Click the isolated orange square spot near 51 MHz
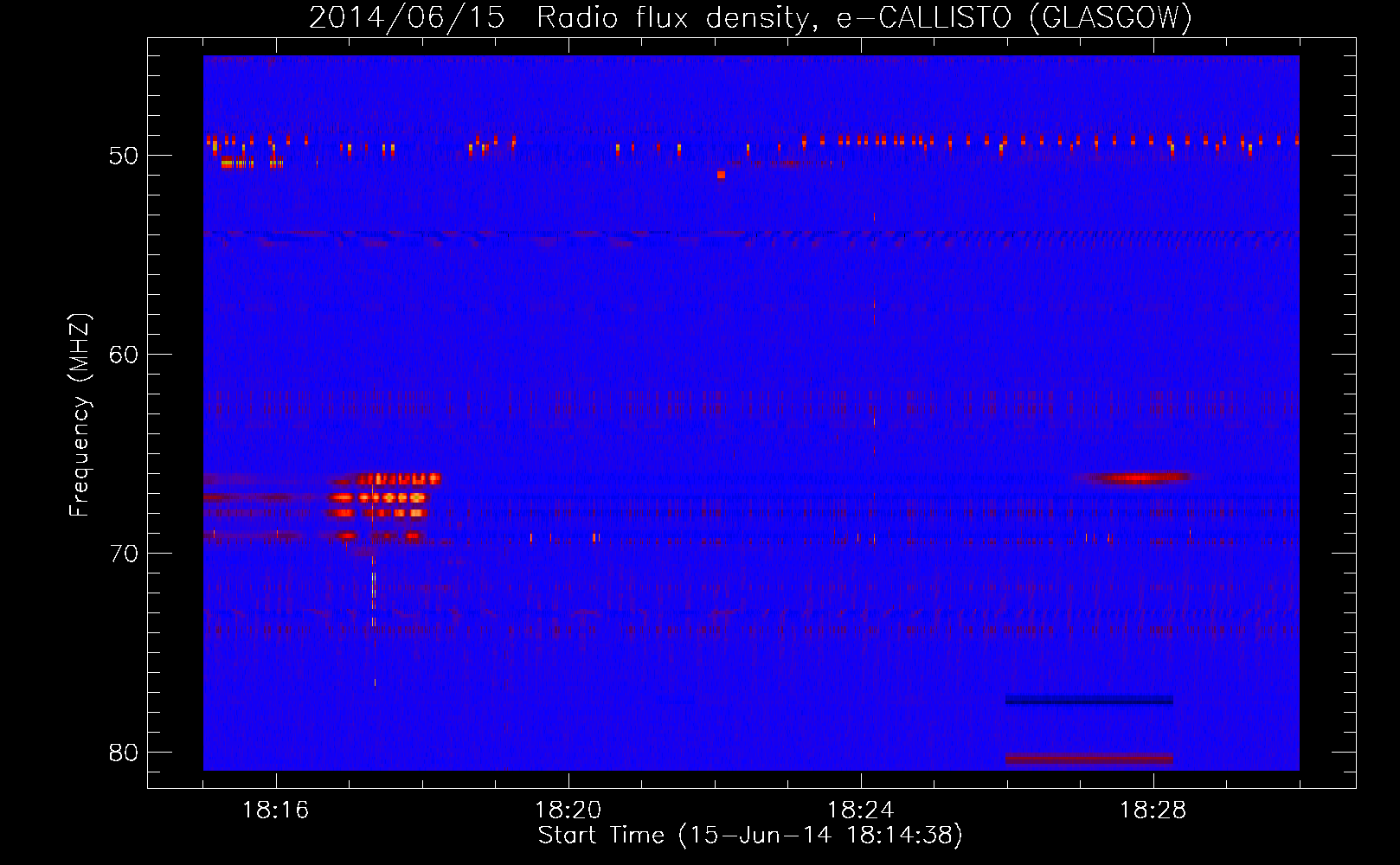 721,175
